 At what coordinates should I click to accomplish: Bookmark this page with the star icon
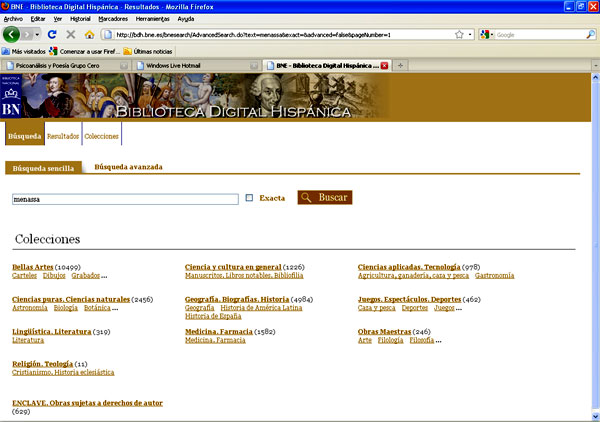pyautogui.click(x=459, y=35)
